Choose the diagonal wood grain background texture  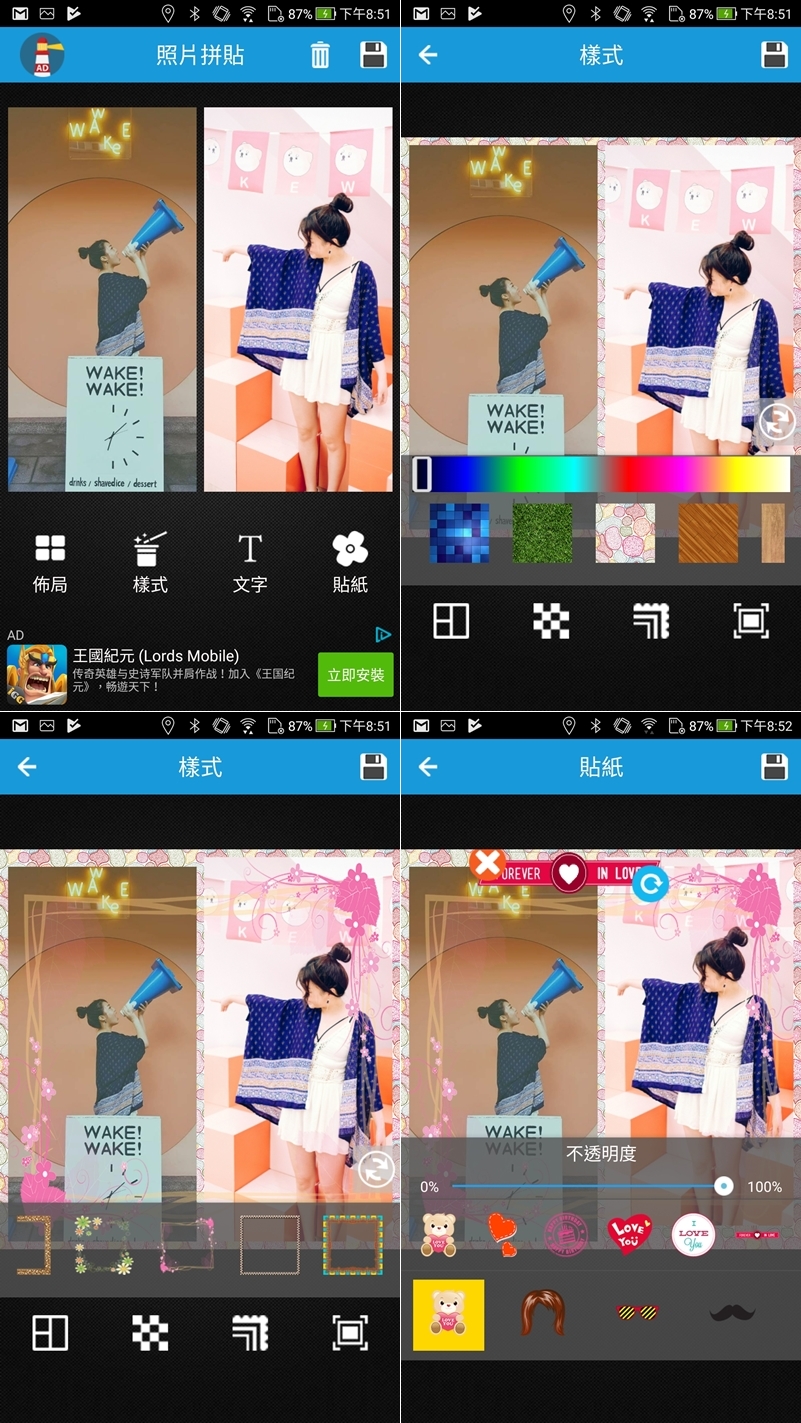[x=709, y=533]
